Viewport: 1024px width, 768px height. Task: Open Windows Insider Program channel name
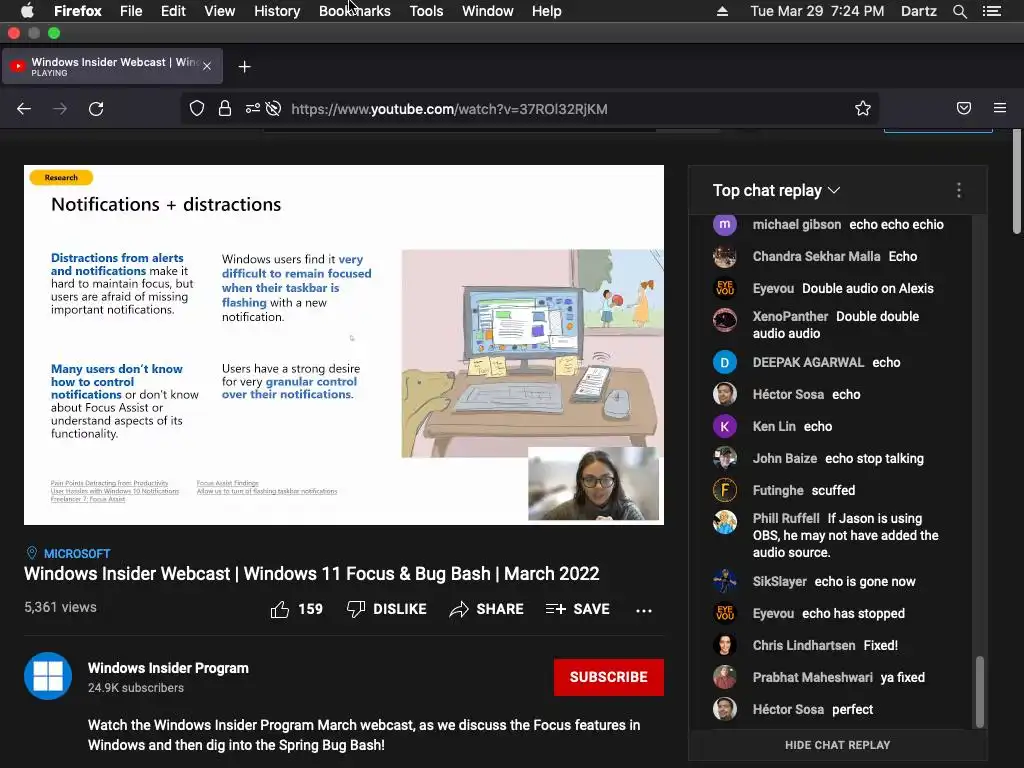[168, 668]
